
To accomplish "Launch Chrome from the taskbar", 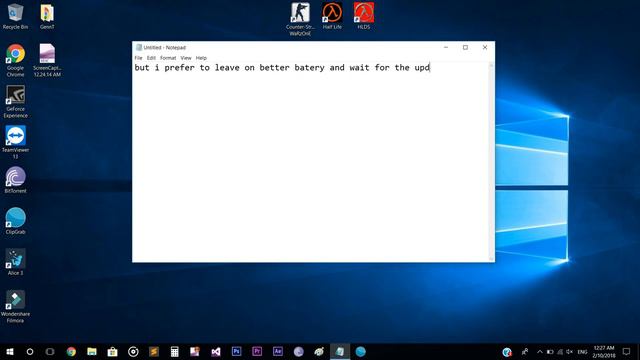I will pyautogui.click(x=71, y=351).
